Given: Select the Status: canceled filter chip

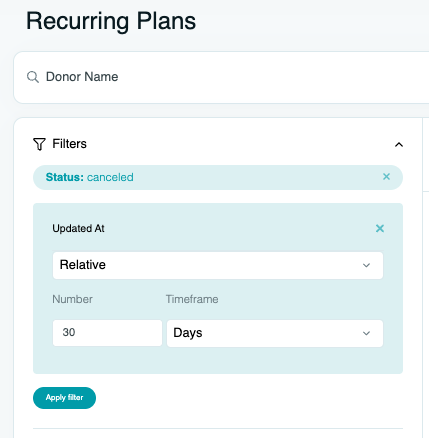Looking at the screenshot, I should (218, 177).
